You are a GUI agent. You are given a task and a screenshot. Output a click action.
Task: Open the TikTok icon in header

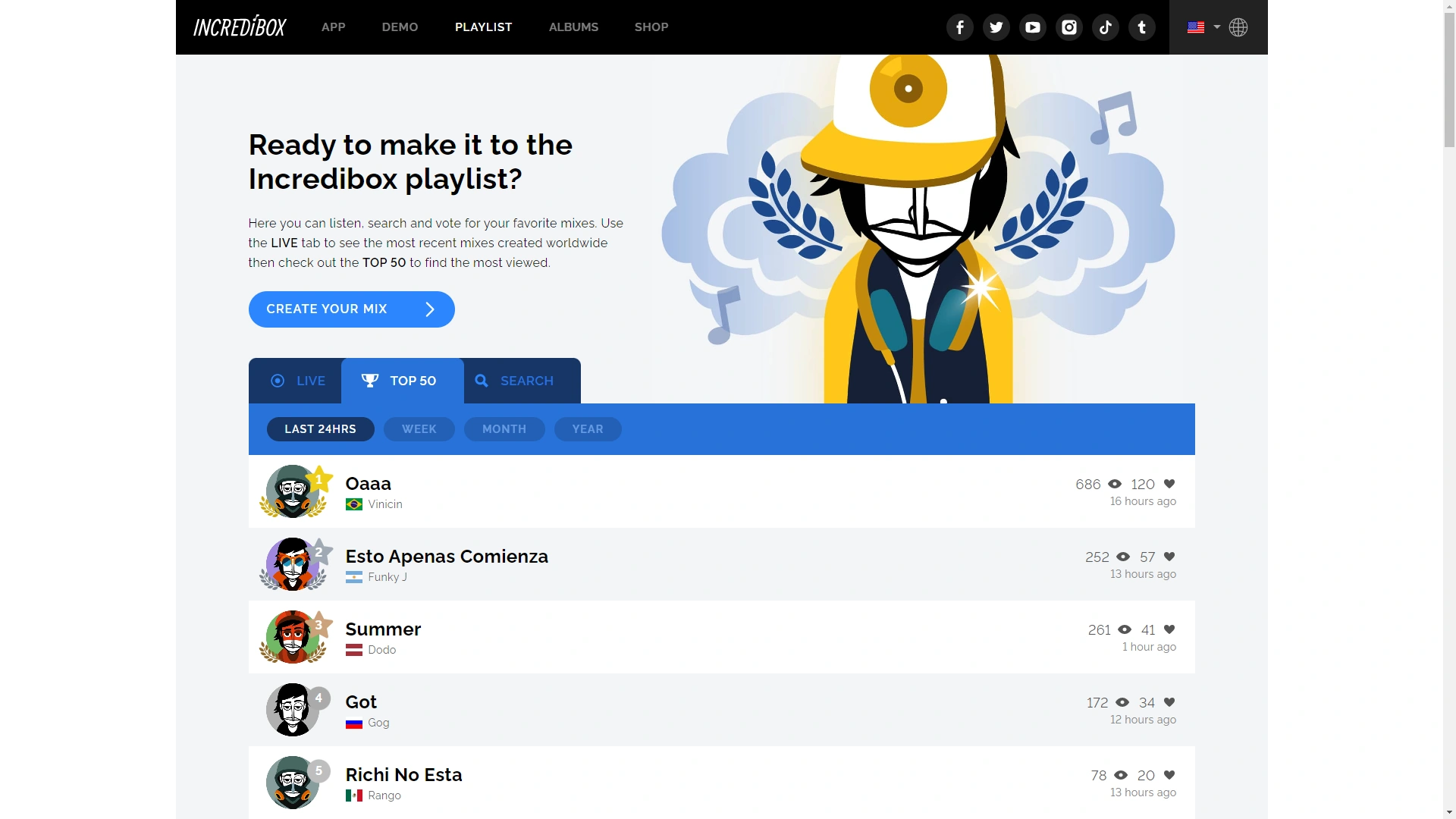(1105, 27)
